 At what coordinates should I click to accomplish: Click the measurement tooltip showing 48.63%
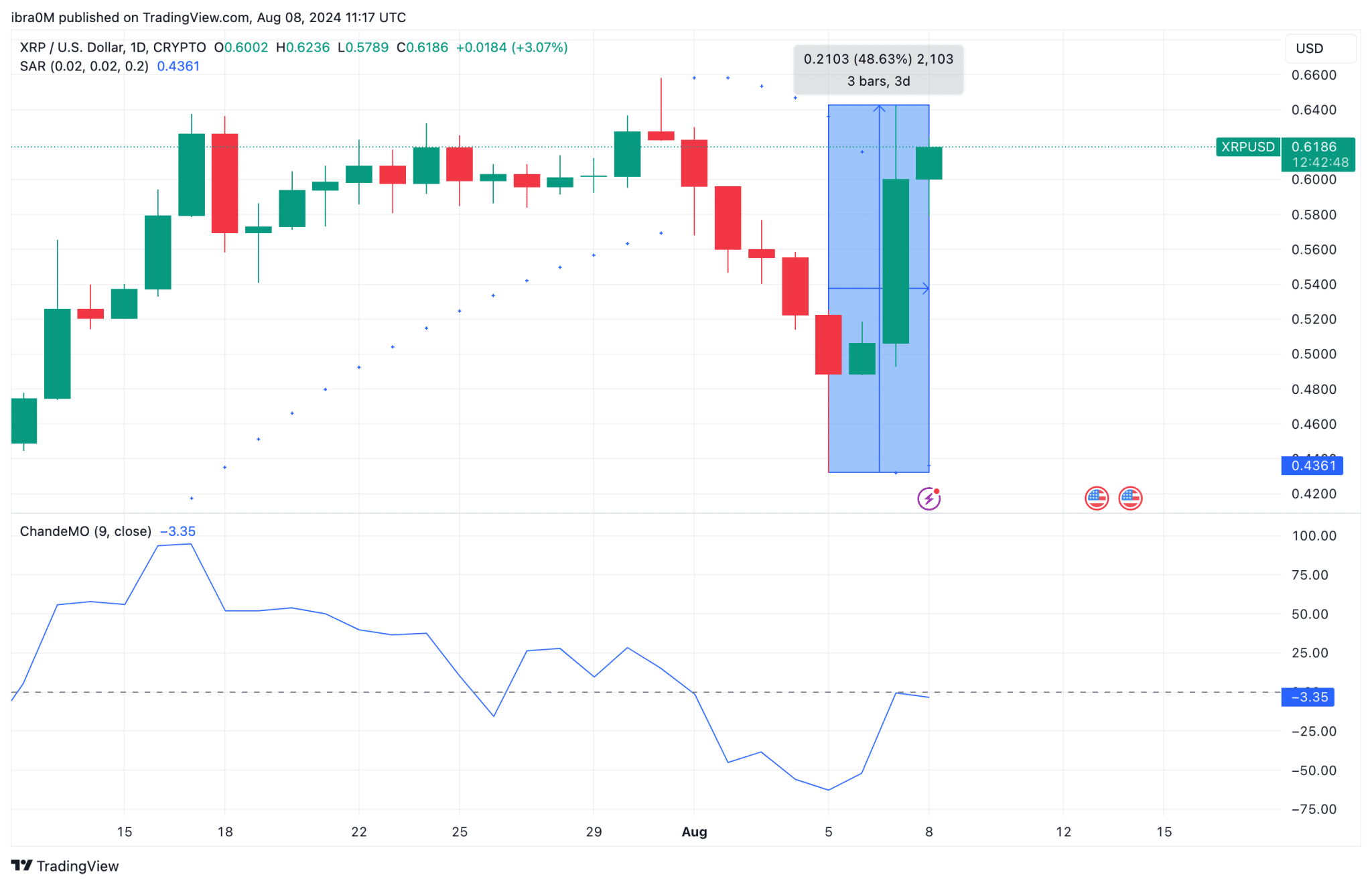(878, 70)
